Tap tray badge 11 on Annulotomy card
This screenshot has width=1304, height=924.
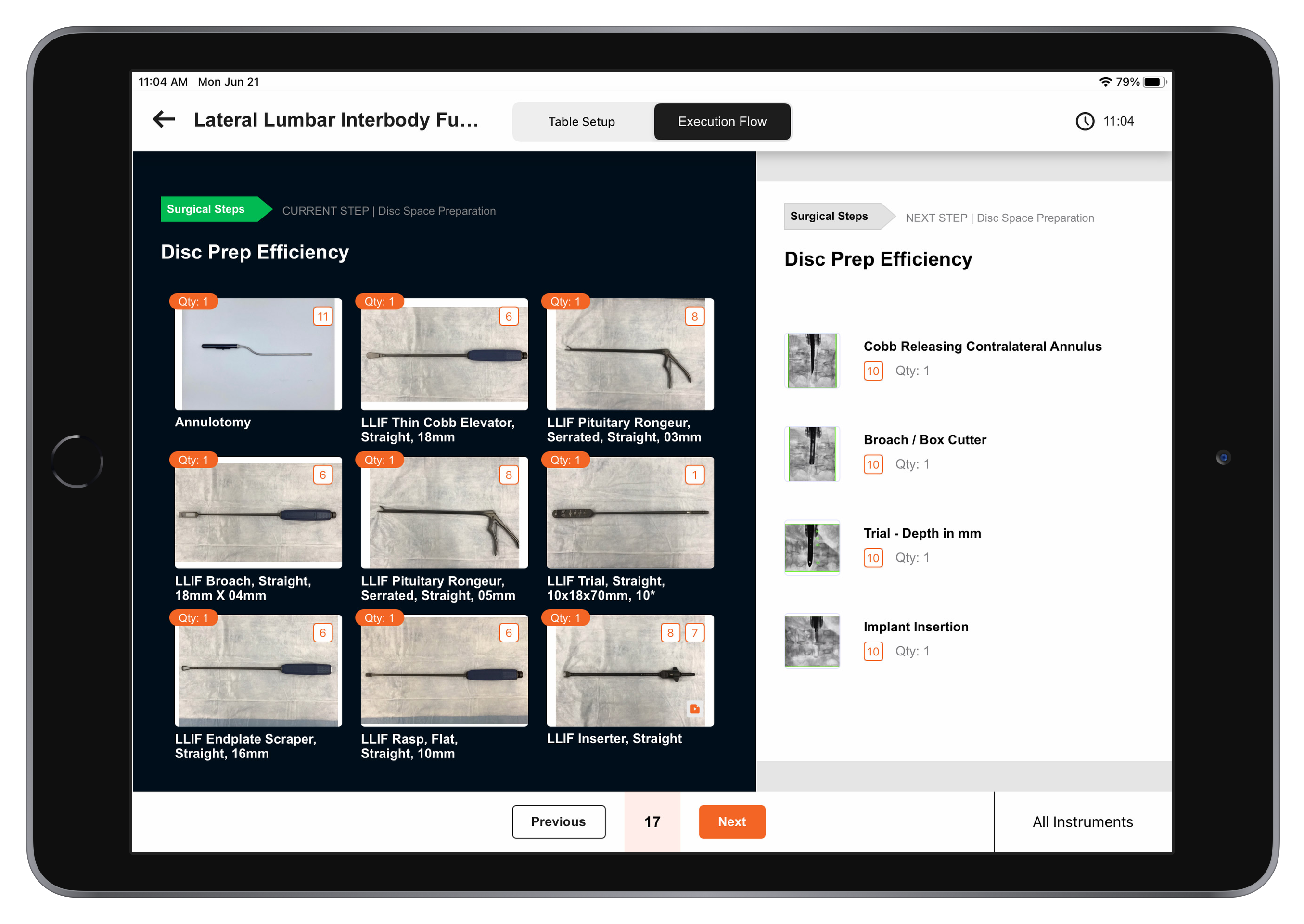click(322, 316)
